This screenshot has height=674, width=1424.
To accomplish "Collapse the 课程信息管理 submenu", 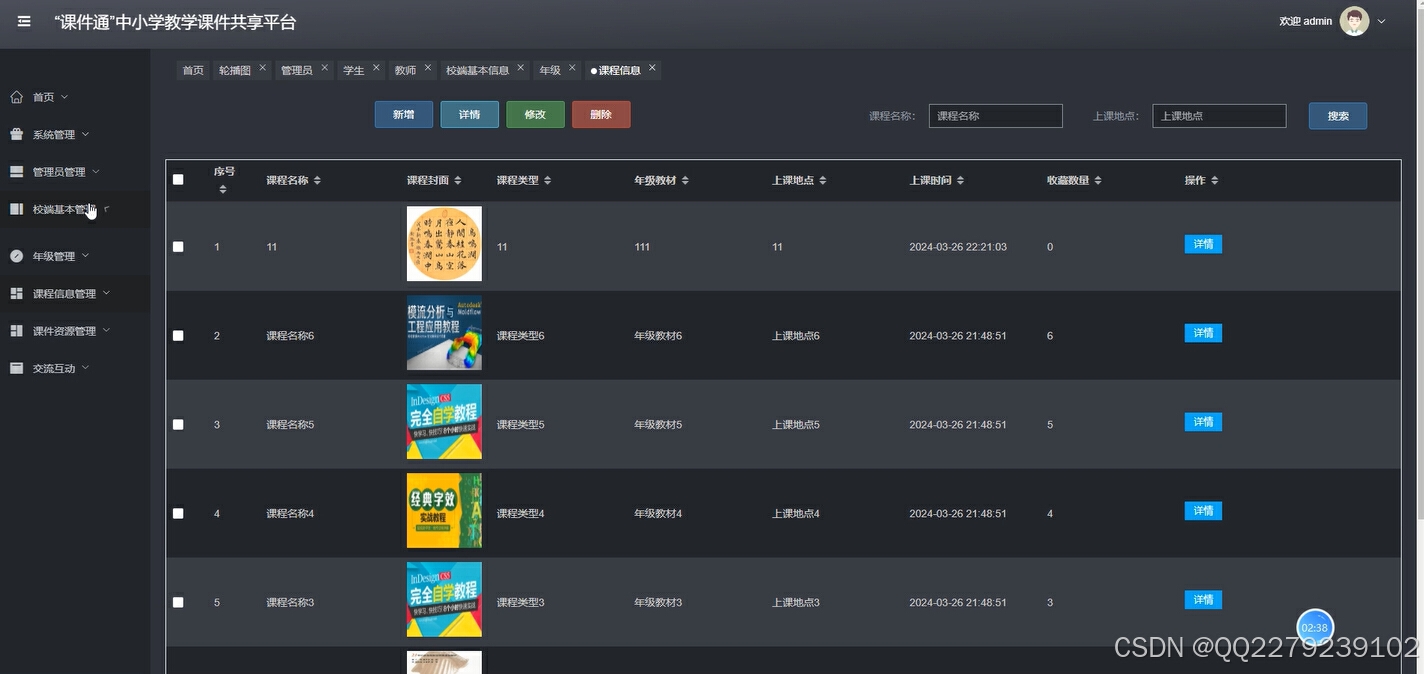I will [x=62, y=292].
